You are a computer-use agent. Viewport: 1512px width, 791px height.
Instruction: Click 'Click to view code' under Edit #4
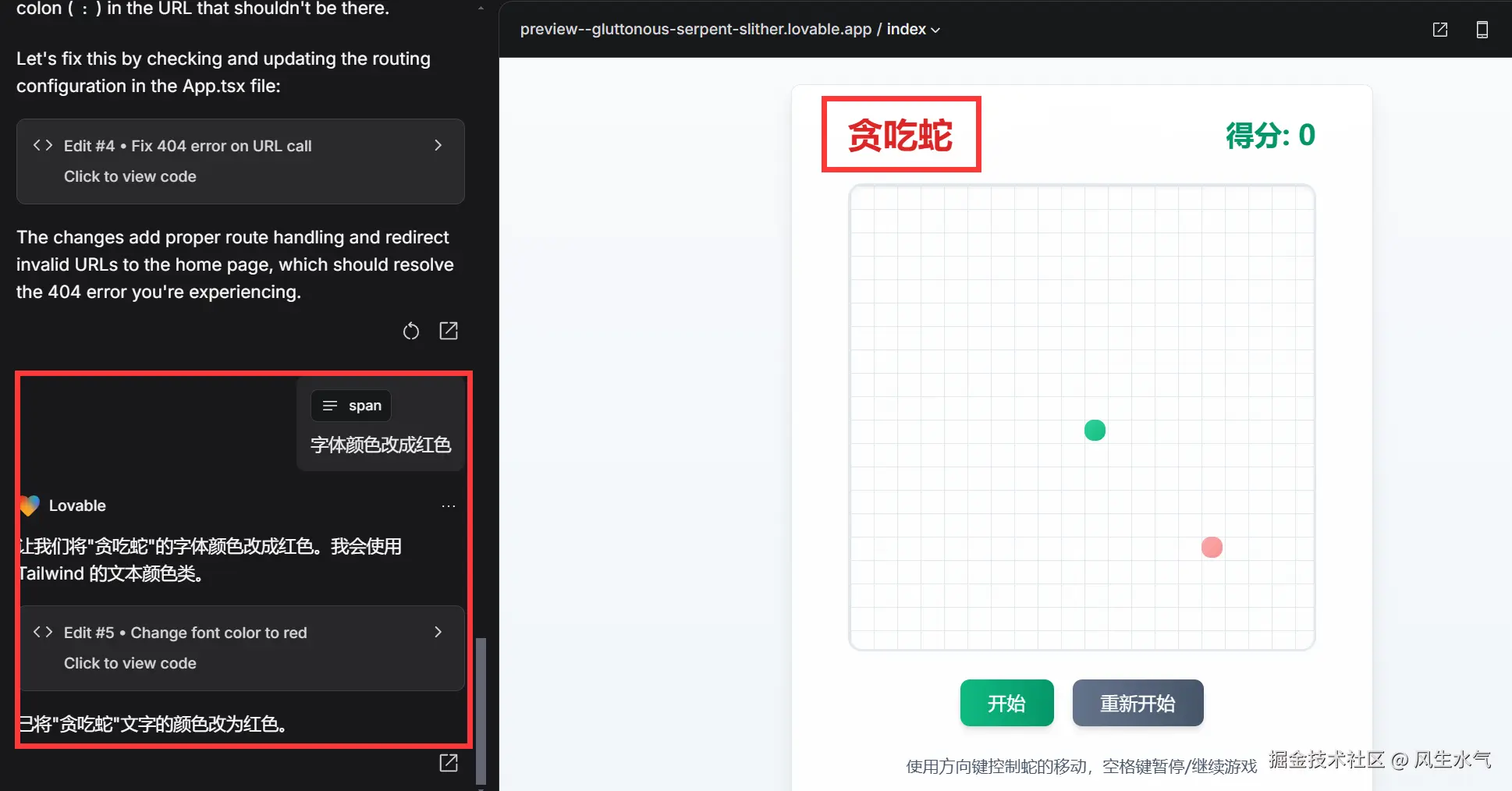click(x=130, y=176)
